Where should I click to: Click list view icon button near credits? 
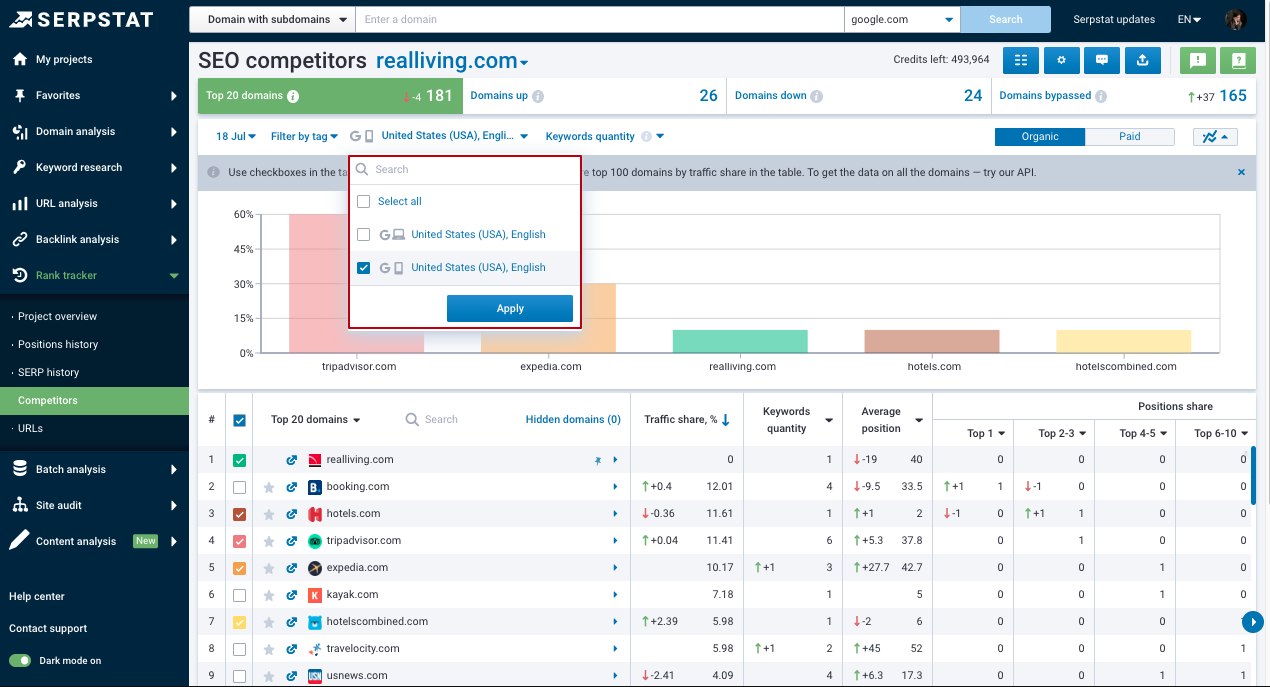click(x=1021, y=60)
